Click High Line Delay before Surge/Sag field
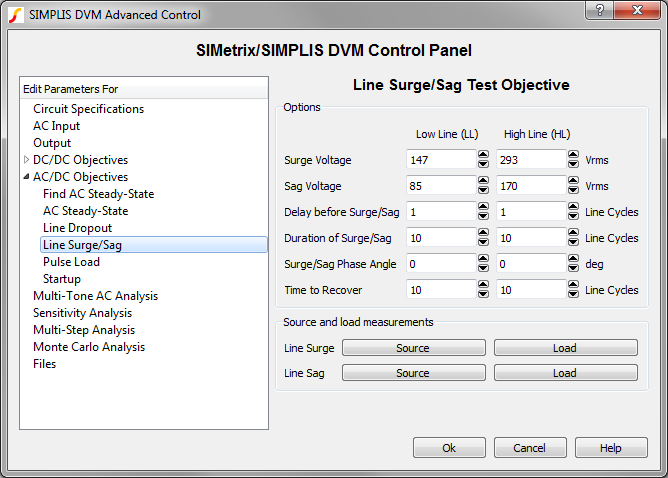Viewport: 668px width, 478px height. (530, 212)
